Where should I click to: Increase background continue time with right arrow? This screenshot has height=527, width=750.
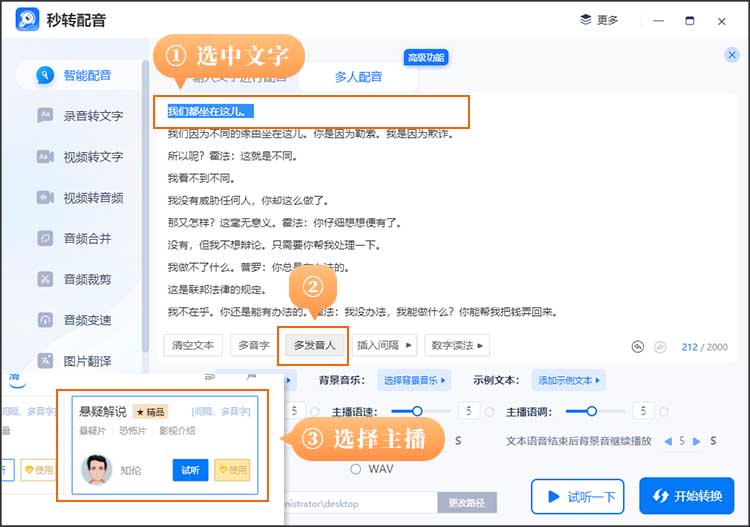[696, 441]
